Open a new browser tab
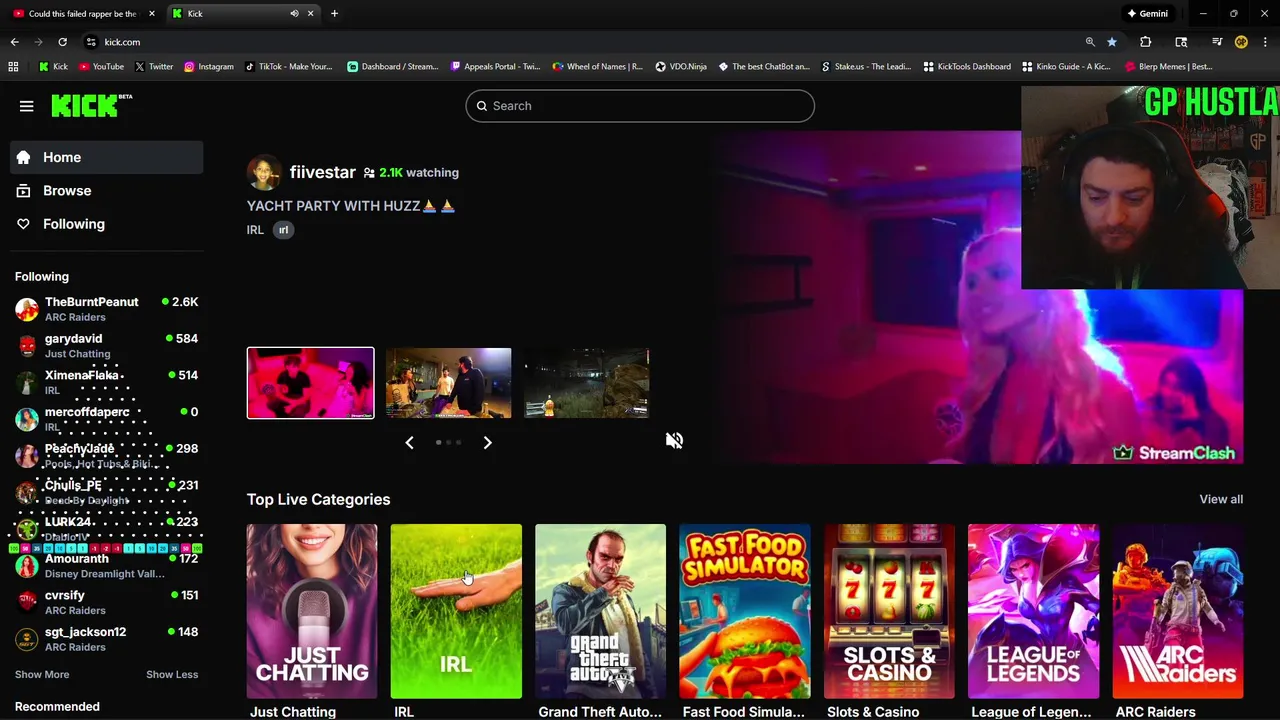This screenshot has height=720, width=1280. click(x=334, y=14)
